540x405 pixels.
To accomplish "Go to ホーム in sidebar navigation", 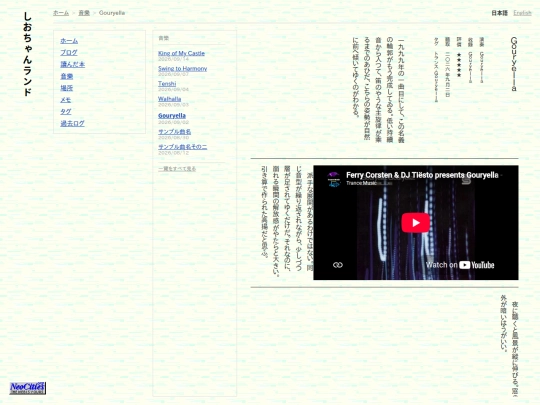I will 69,41.
